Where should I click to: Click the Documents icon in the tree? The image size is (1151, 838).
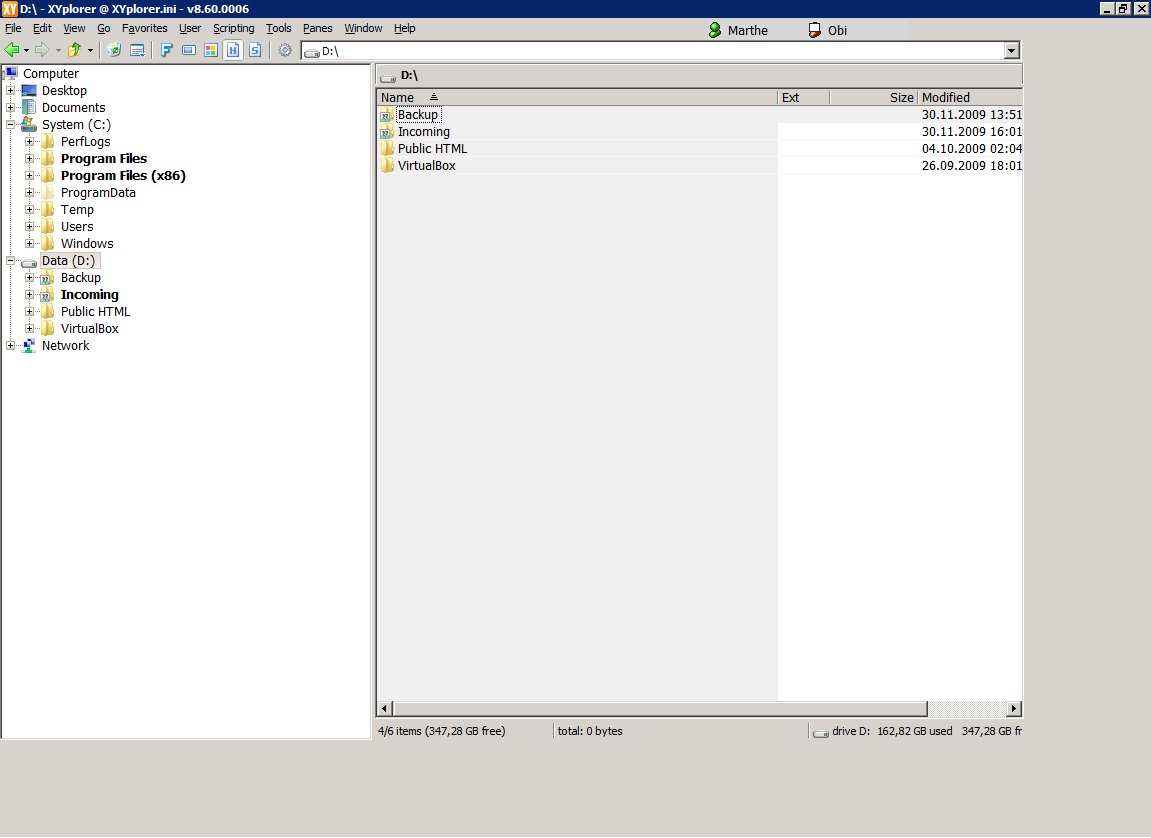(29, 107)
